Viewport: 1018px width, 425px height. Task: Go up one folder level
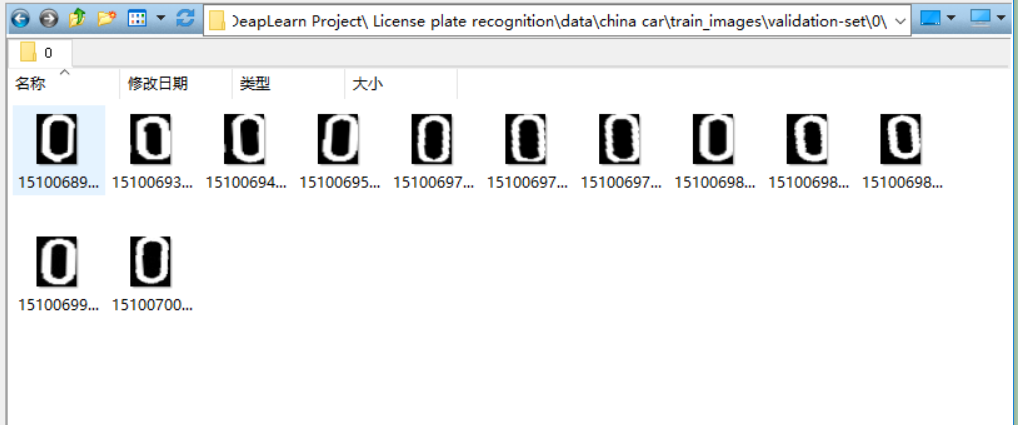tap(77, 19)
